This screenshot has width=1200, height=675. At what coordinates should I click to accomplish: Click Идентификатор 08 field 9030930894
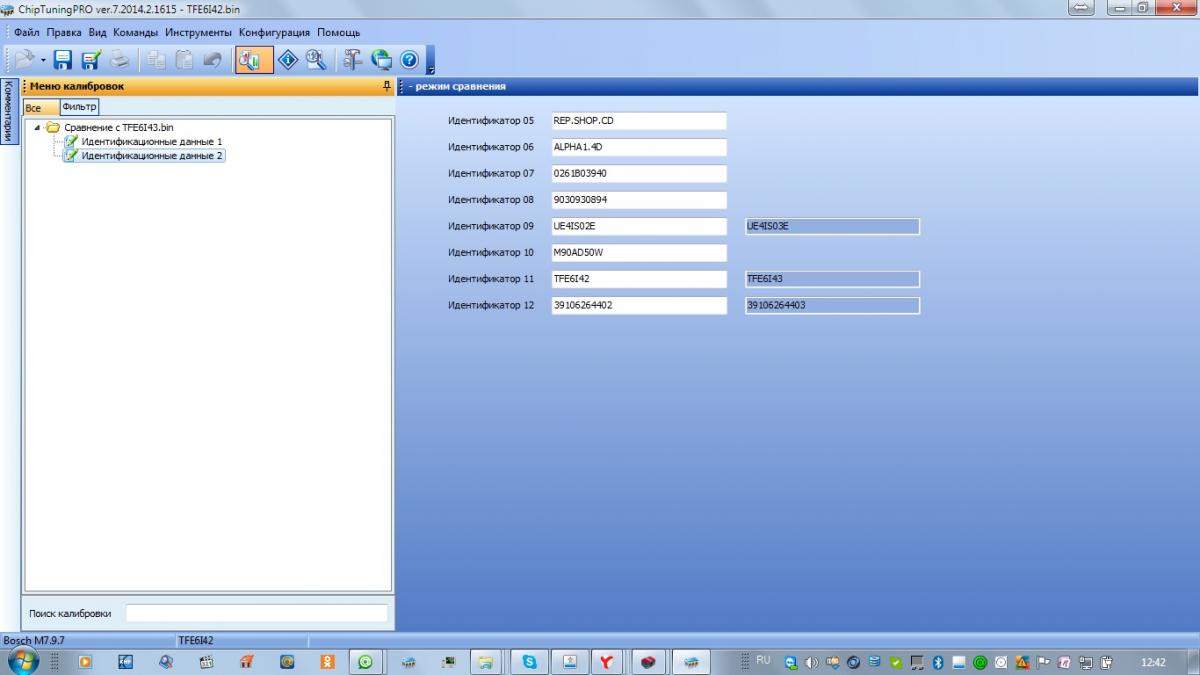tap(639, 200)
